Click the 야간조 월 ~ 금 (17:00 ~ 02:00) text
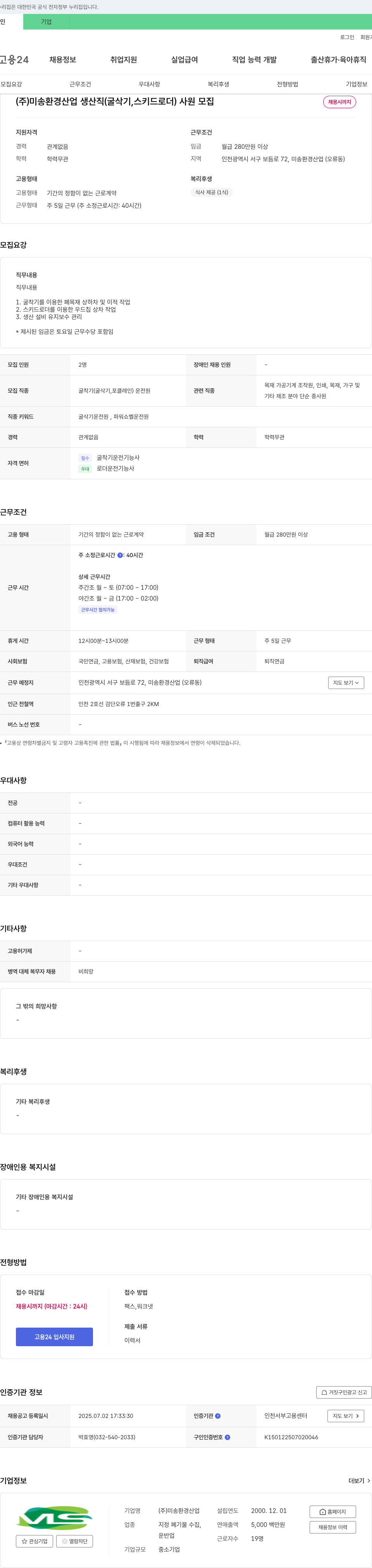Viewport: 372px width, 1568px height. [119, 599]
